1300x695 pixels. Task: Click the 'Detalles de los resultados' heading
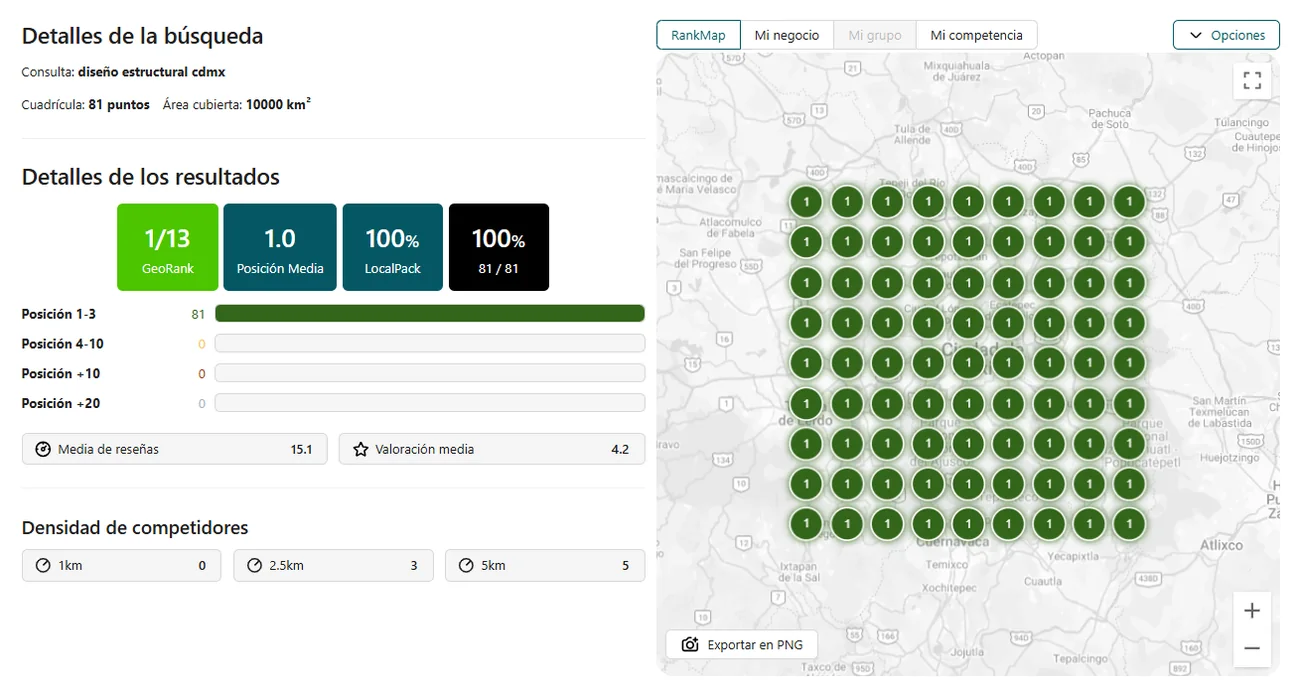pyautogui.click(x=151, y=177)
